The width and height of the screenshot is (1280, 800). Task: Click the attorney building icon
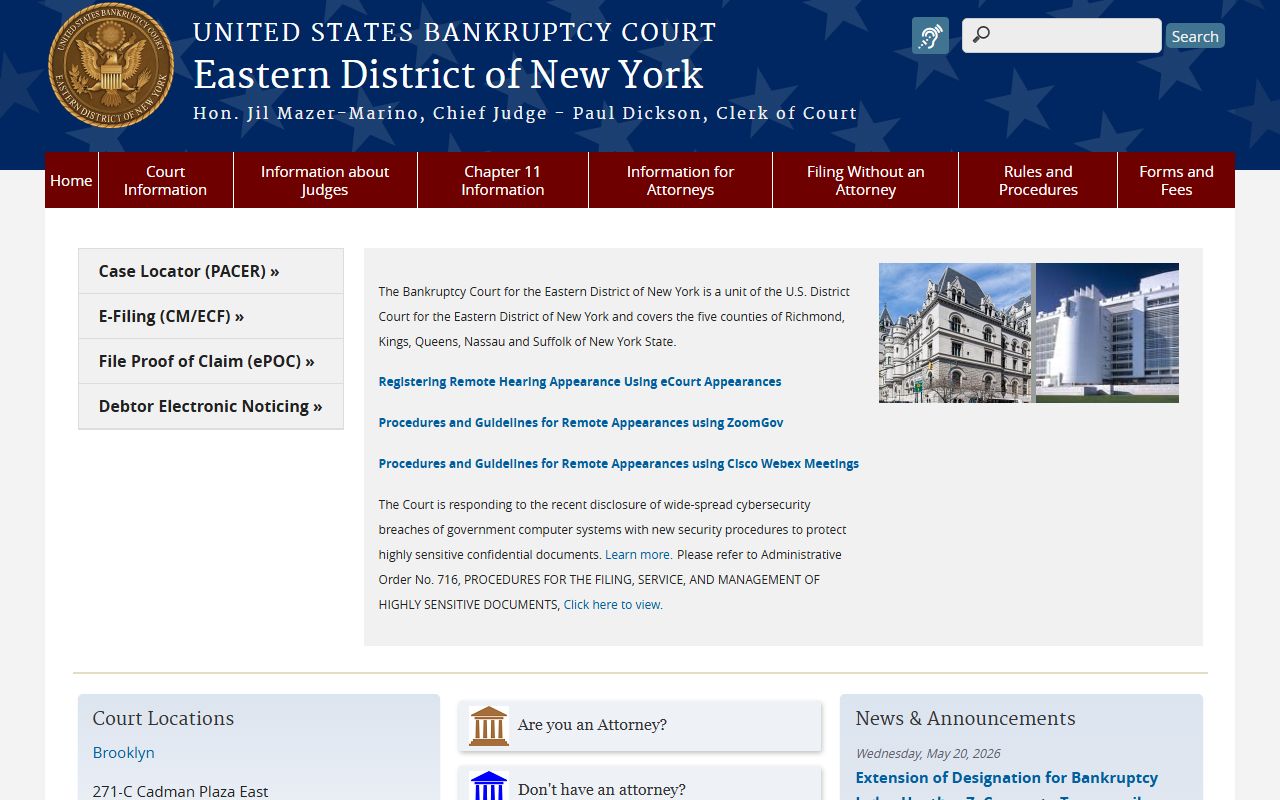(488, 725)
